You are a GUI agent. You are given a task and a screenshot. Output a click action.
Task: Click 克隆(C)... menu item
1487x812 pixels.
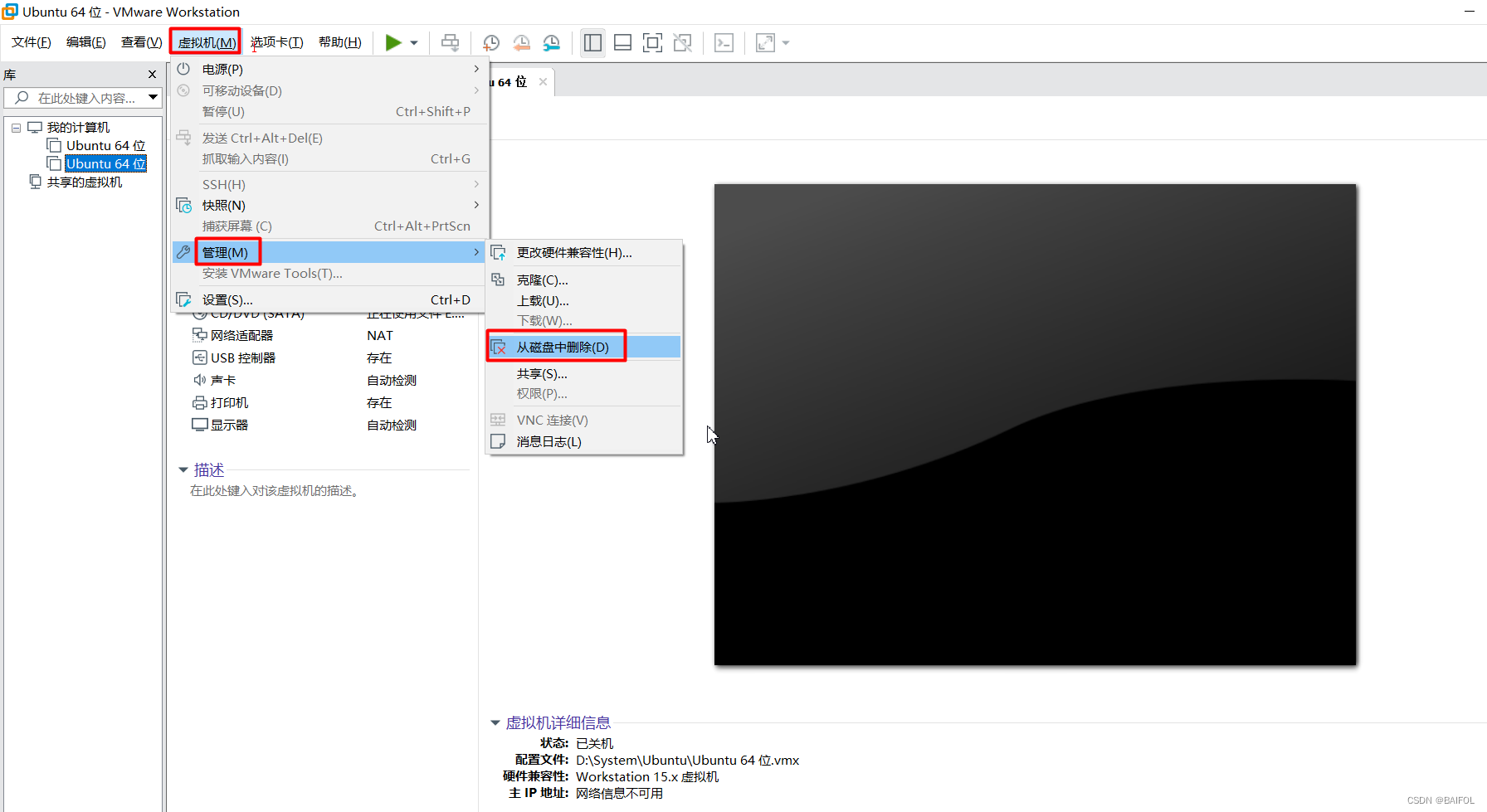tap(584, 280)
